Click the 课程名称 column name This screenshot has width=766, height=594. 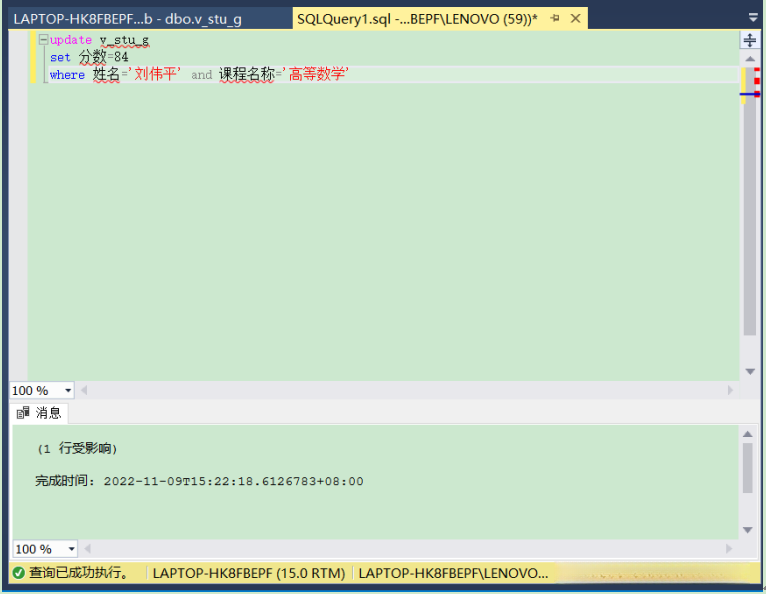[247, 74]
